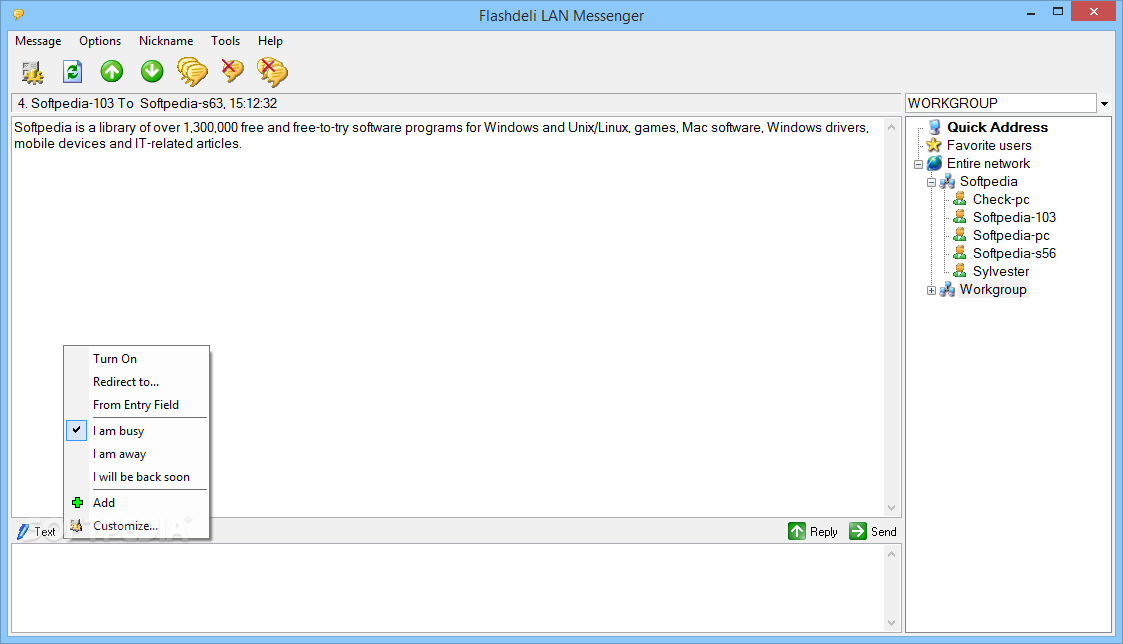Collapse the Softpedia tree node
This screenshot has height=644, width=1123.
click(x=931, y=182)
